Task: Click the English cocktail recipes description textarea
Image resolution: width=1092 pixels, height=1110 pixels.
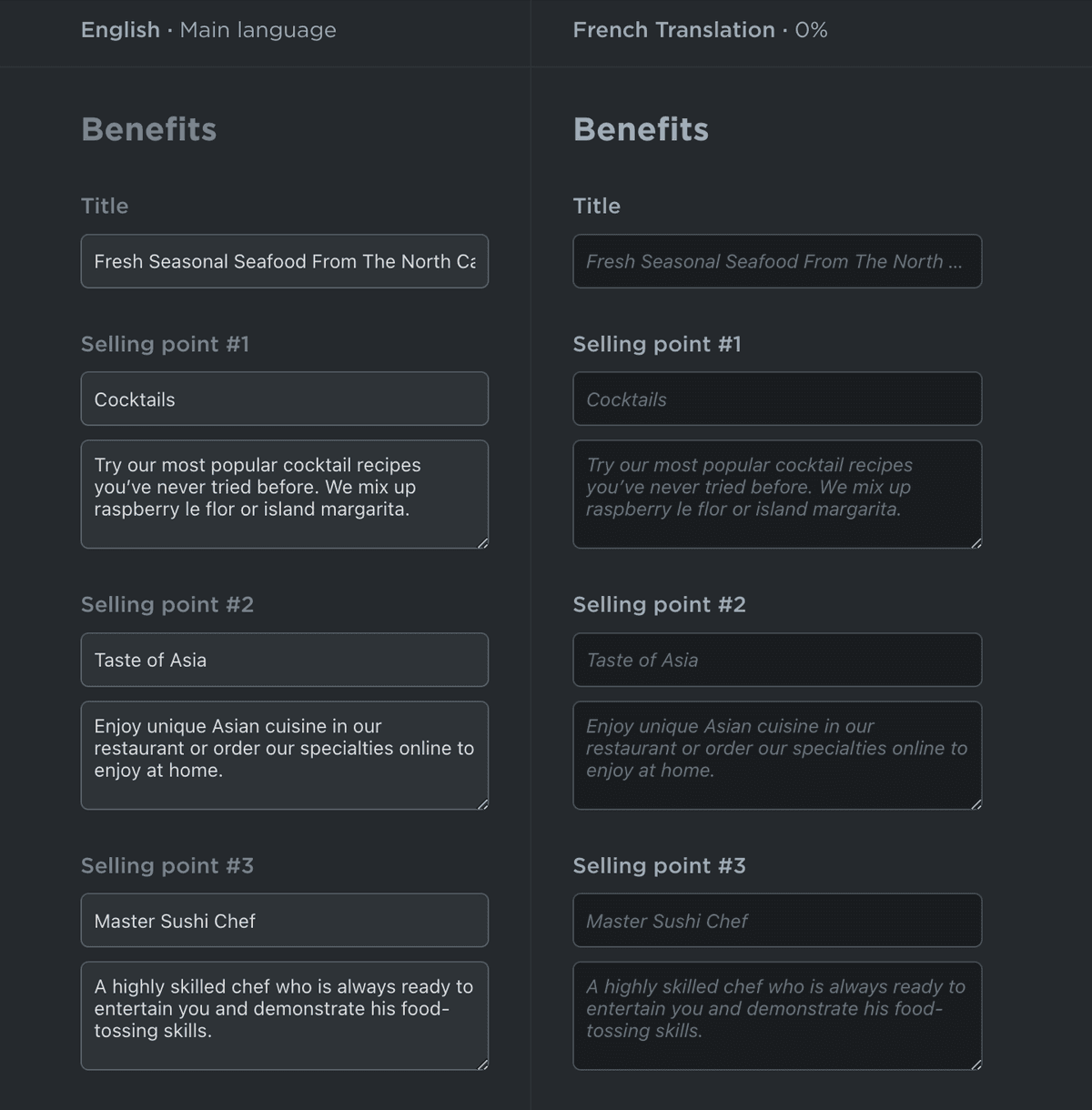Action: [x=284, y=494]
